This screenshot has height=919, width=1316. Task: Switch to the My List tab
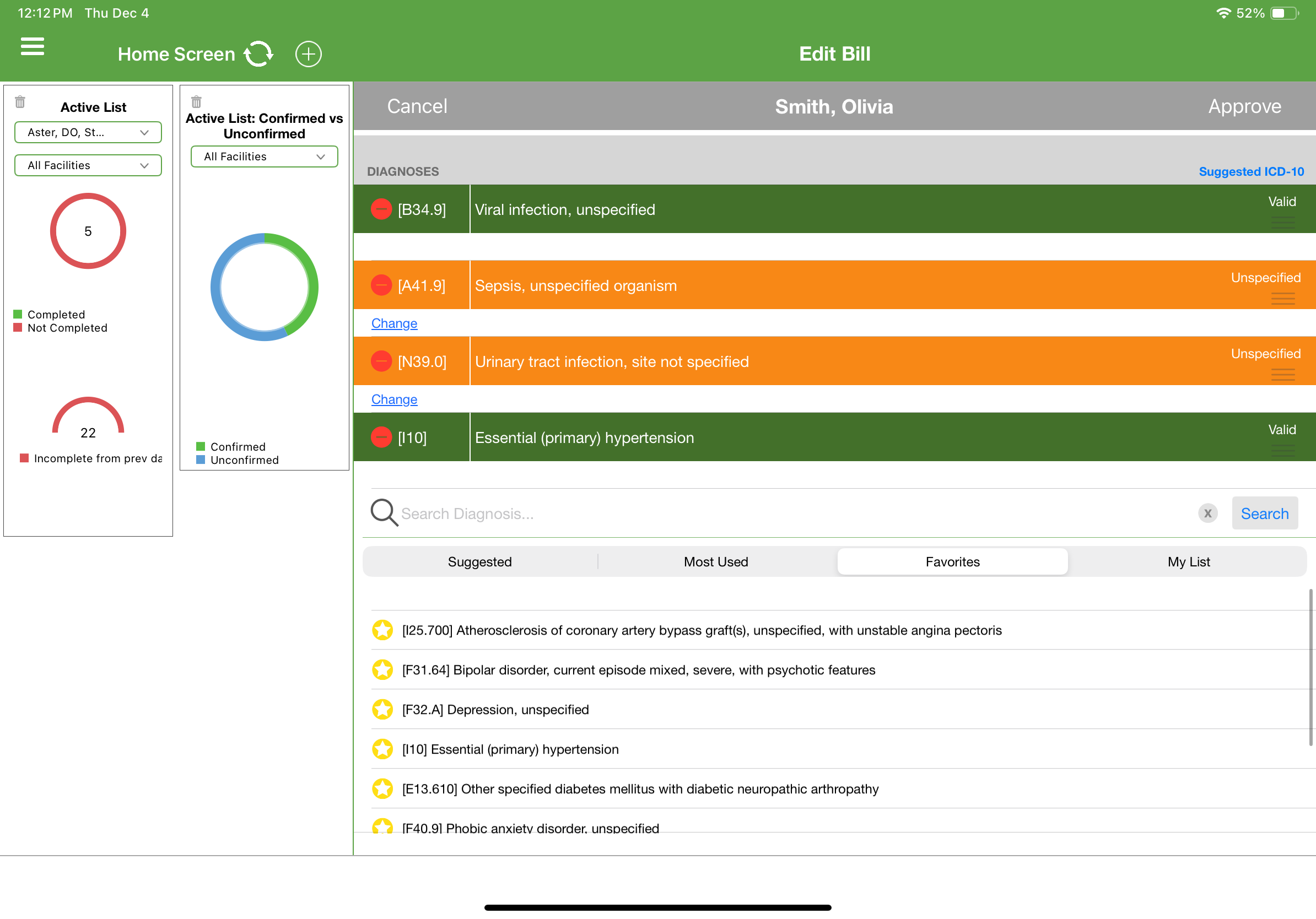pyautogui.click(x=1189, y=561)
